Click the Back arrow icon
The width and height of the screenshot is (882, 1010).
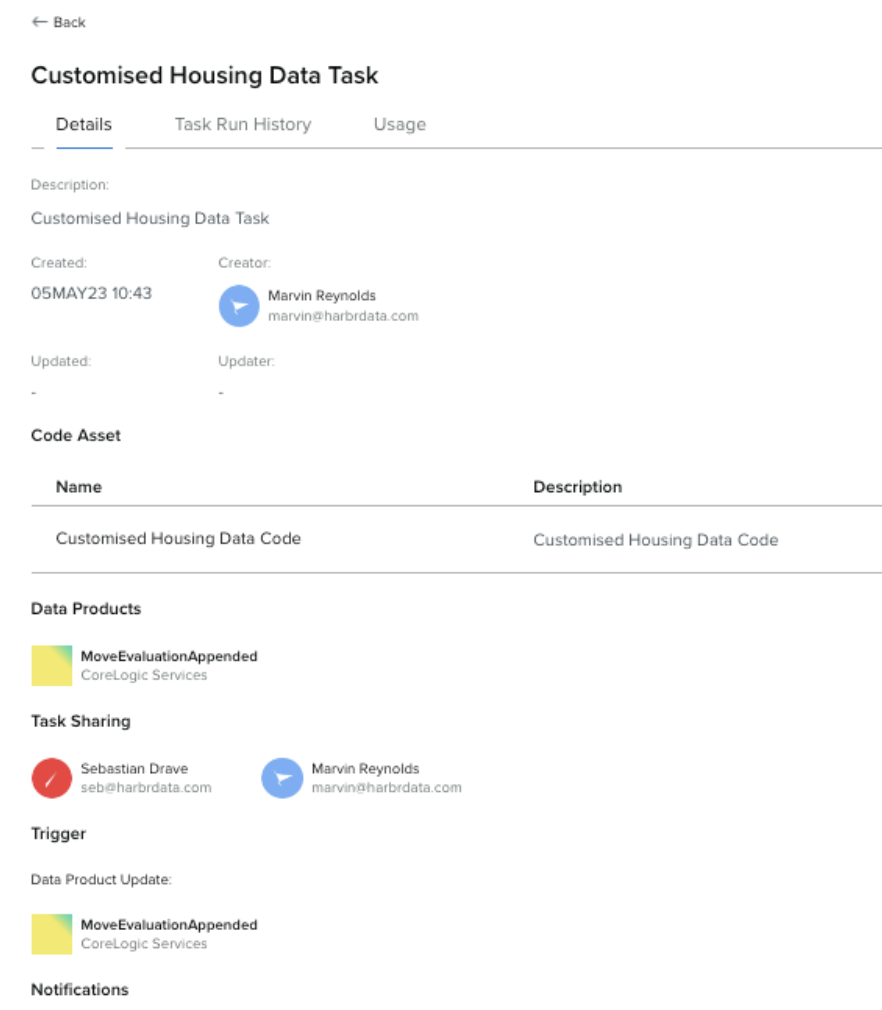click(x=39, y=22)
